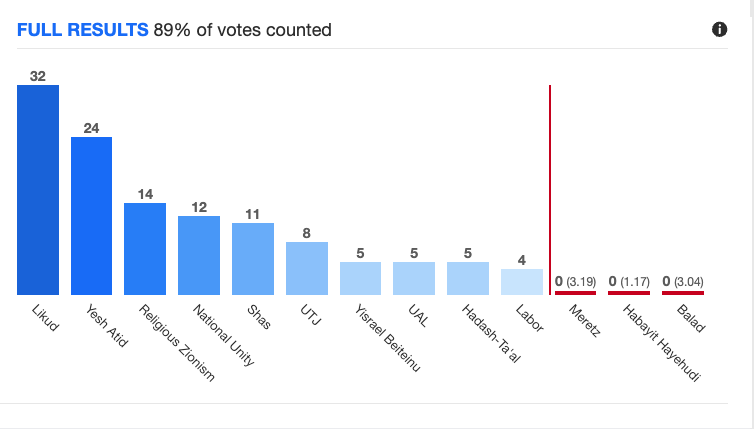This screenshot has height=429, width=754.
Task: Click the Labor bar with 4 seats
Action: click(522, 281)
